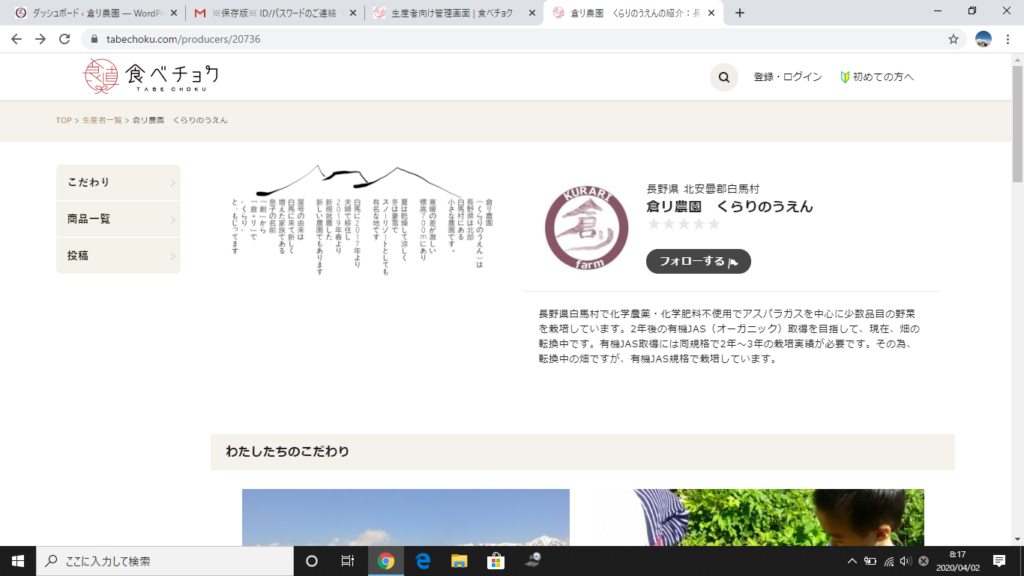Click the vertical text farm introduction image
1024x576 pixels.
click(x=362, y=219)
